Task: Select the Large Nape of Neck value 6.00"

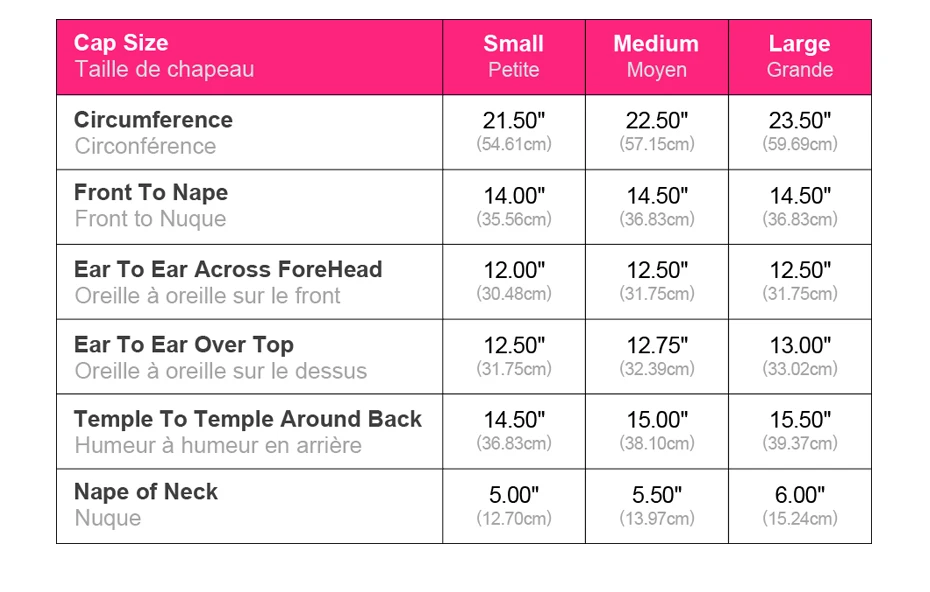Action: click(800, 495)
